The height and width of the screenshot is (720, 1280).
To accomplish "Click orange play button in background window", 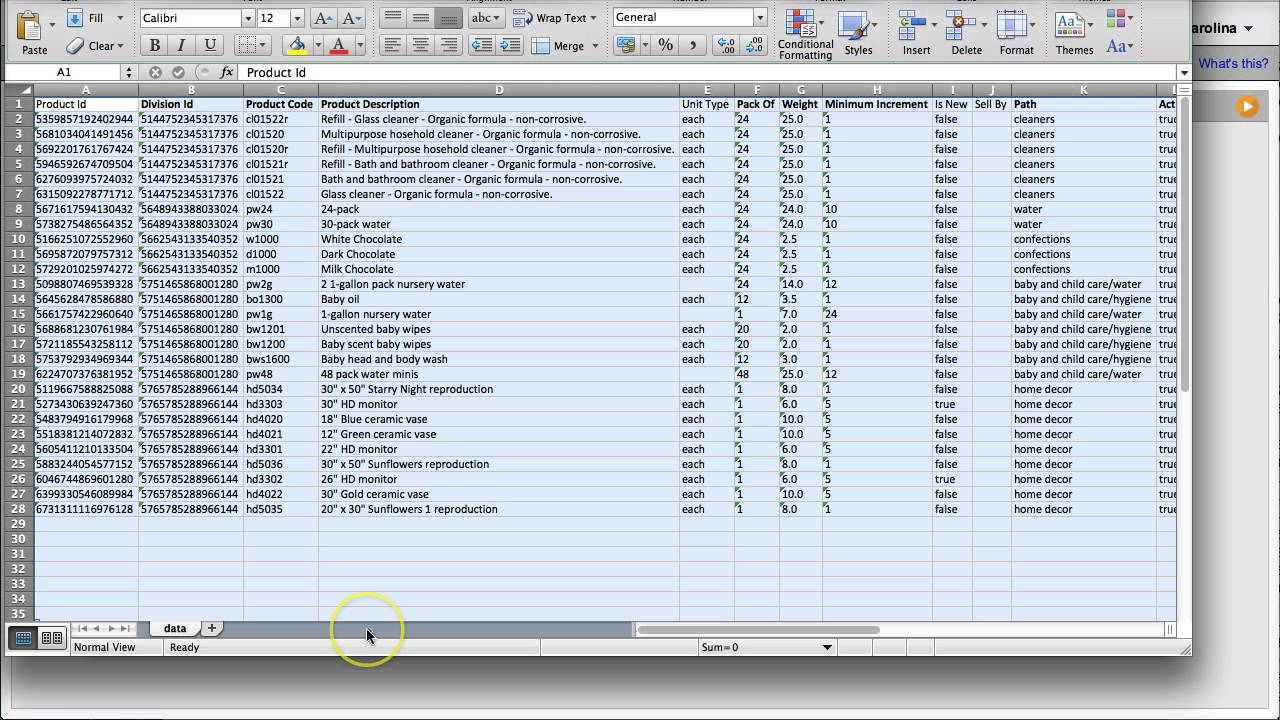I will 1247,106.
